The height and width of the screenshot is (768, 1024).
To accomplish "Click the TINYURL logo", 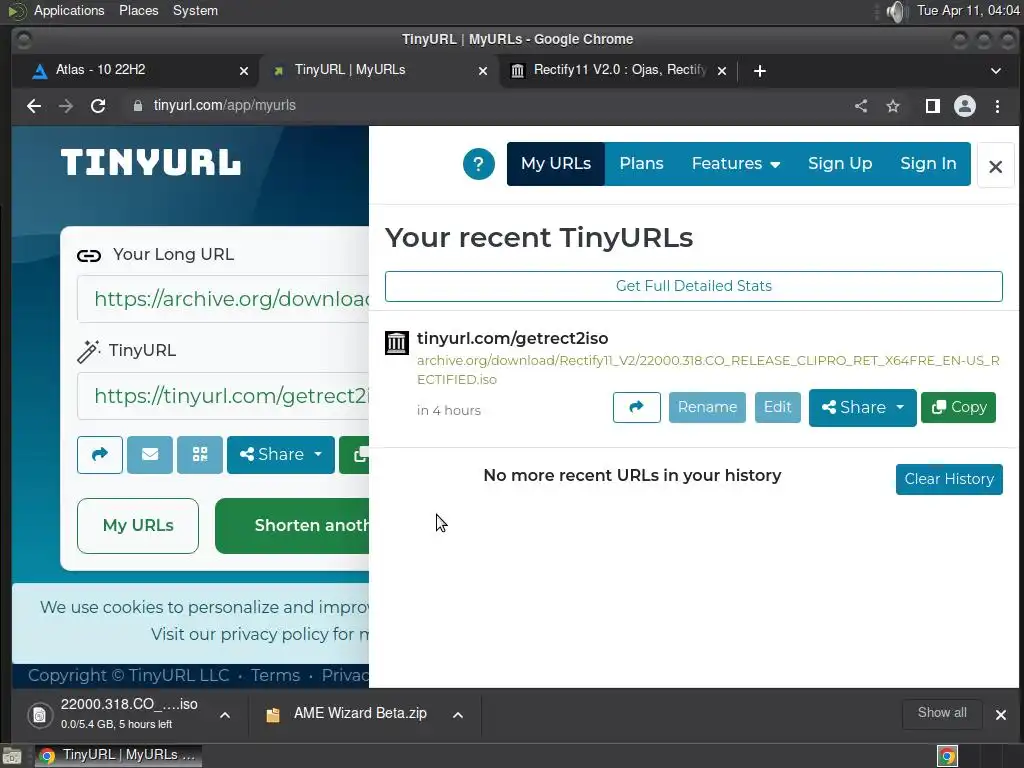I will click(151, 162).
